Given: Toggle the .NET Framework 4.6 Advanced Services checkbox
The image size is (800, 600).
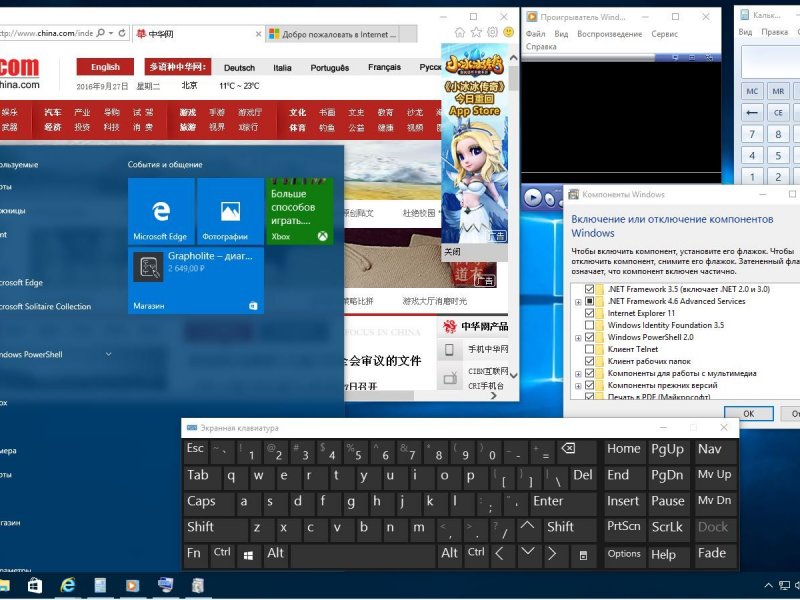Looking at the screenshot, I should (589, 302).
